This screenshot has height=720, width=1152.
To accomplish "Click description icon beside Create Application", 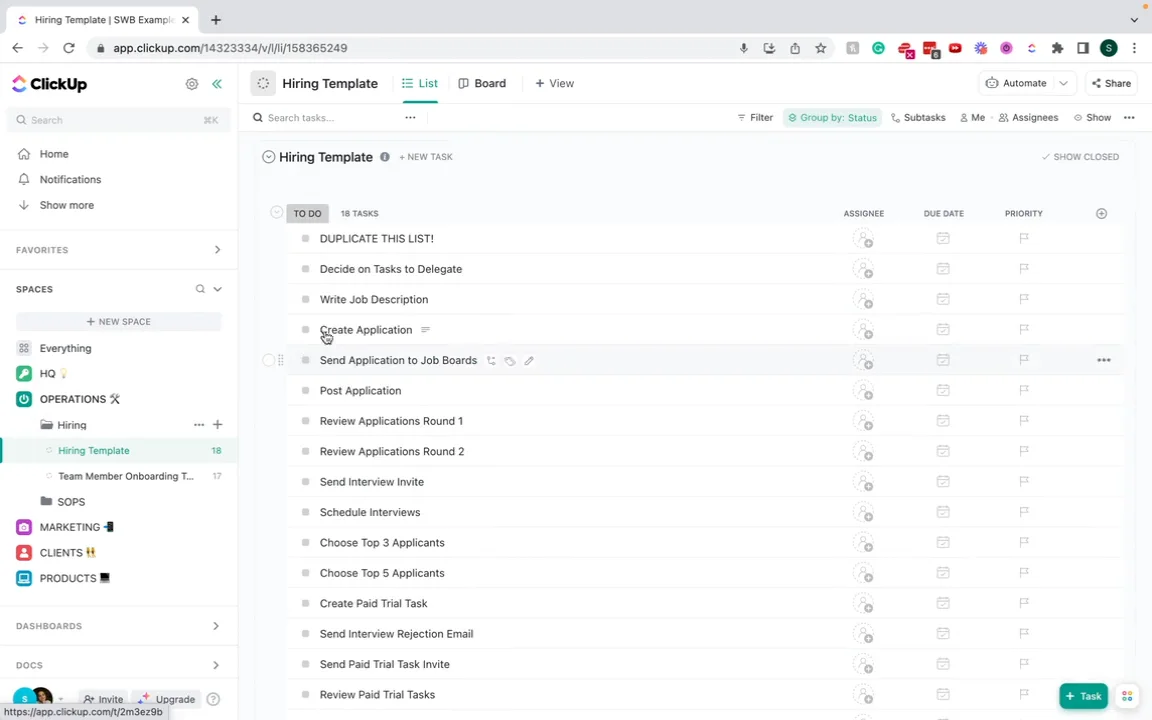I will tap(425, 330).
